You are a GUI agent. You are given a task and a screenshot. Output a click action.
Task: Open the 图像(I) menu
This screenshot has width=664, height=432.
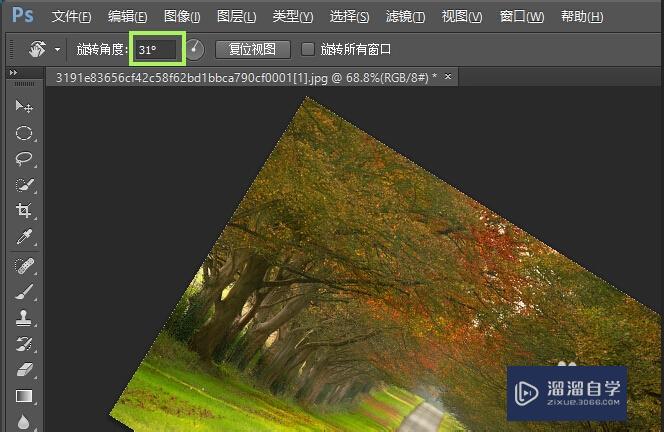click(x=182, y=17)
